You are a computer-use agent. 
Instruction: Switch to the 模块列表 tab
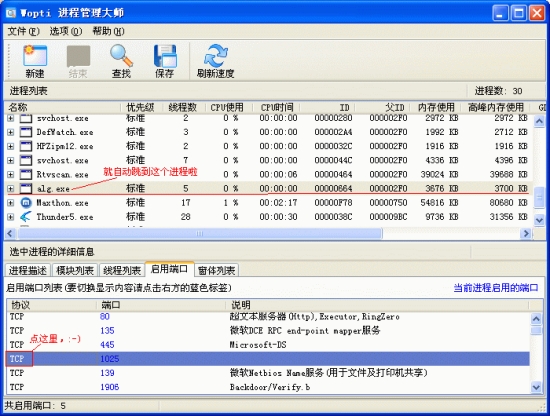click(75, 270)
